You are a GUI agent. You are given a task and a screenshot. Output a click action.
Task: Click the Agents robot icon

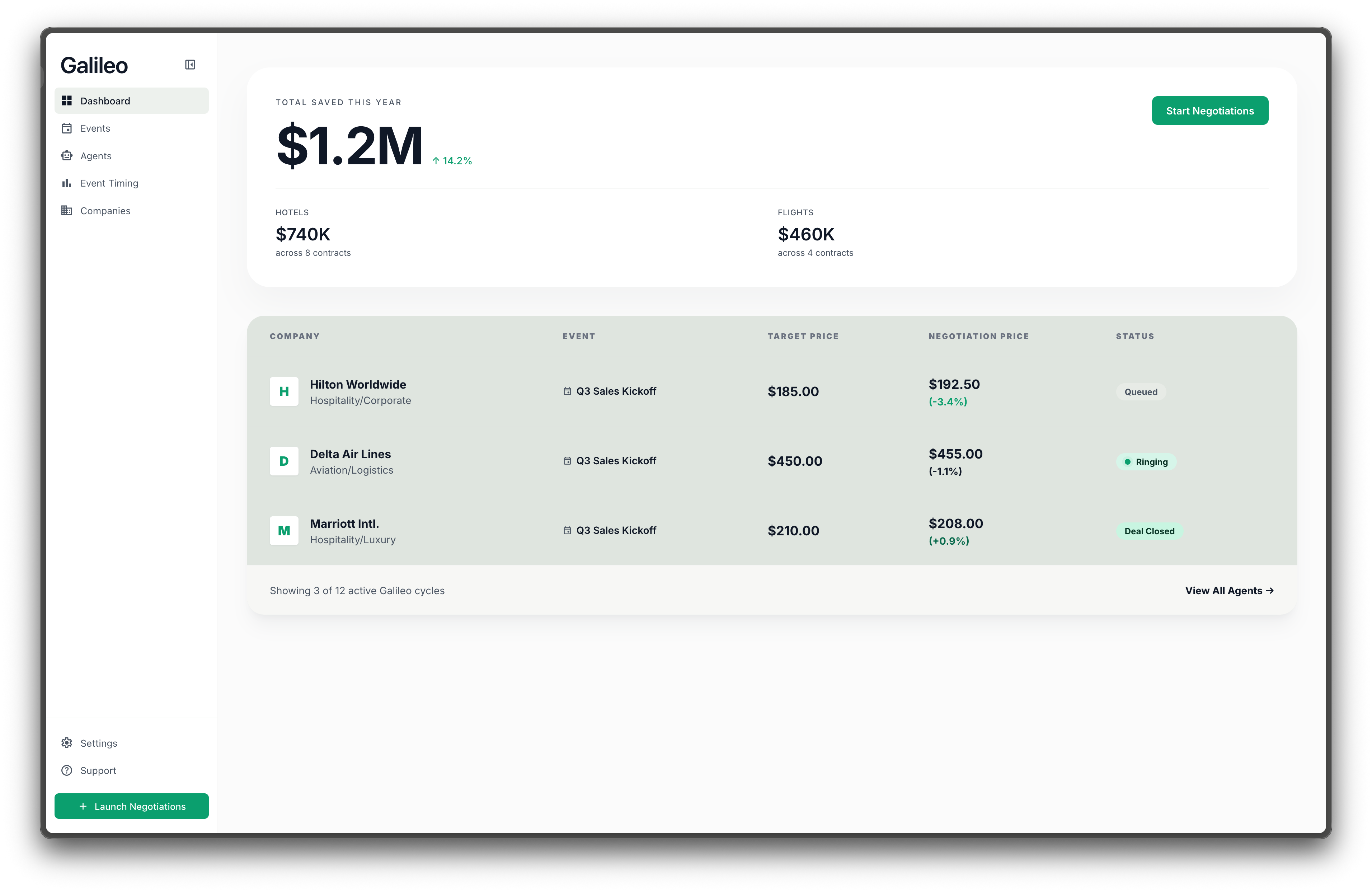click(67, 156)
